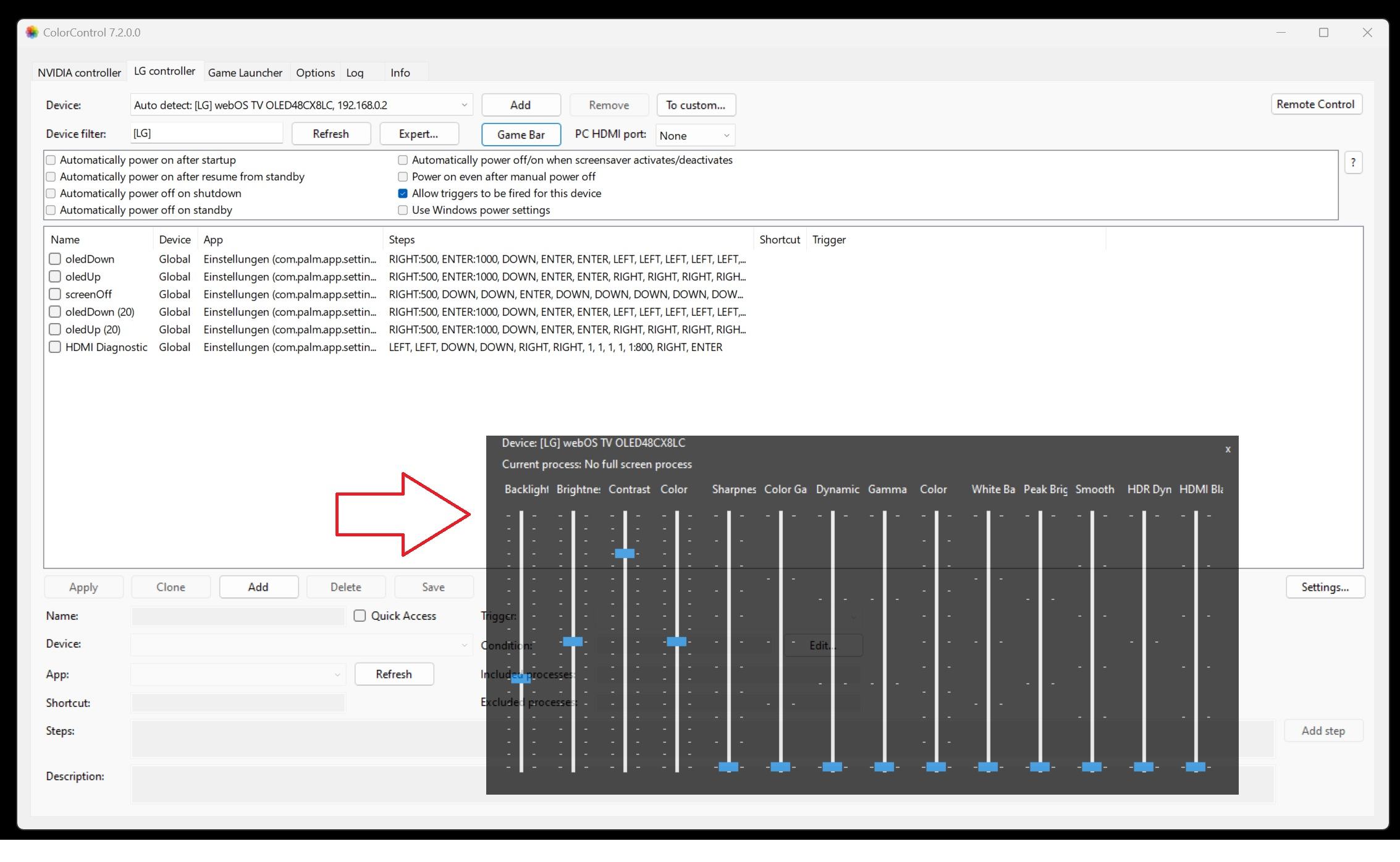Viewport: 1400px width, 862px height.
Task: Open the Settings... button
Action: [1325, 587]
